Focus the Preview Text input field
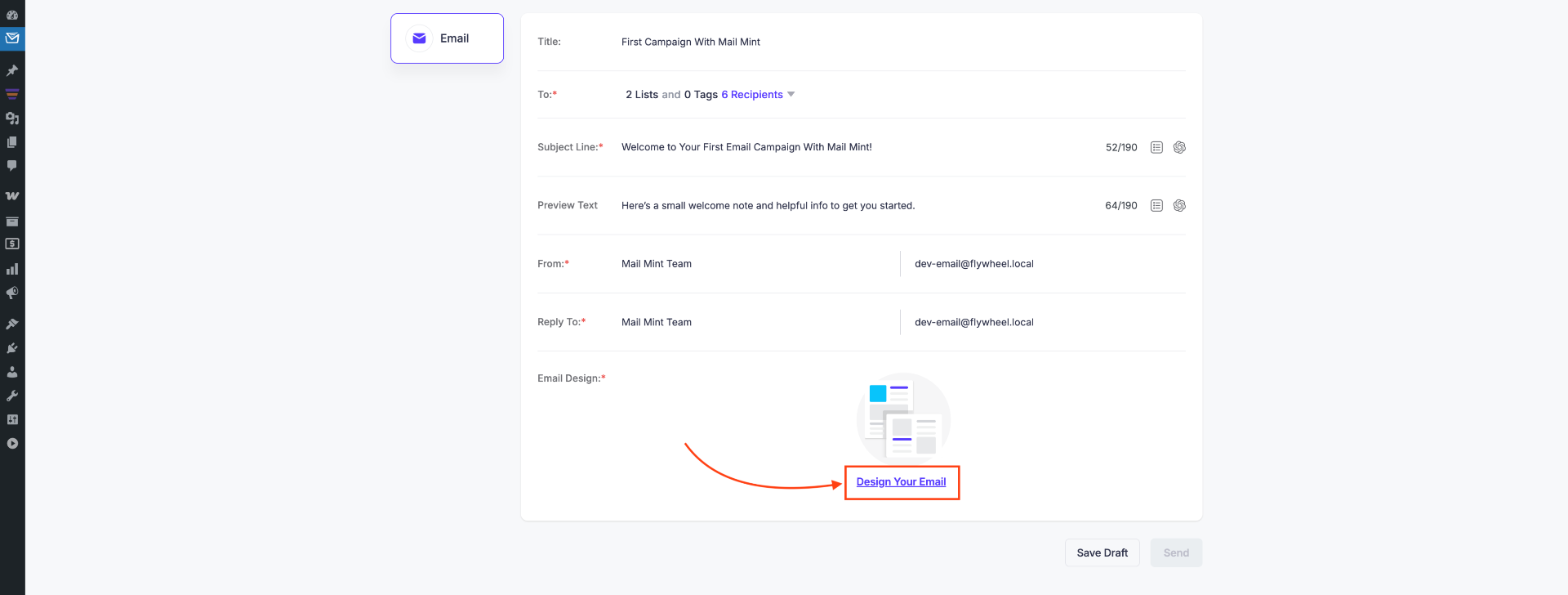 point(857,206)
